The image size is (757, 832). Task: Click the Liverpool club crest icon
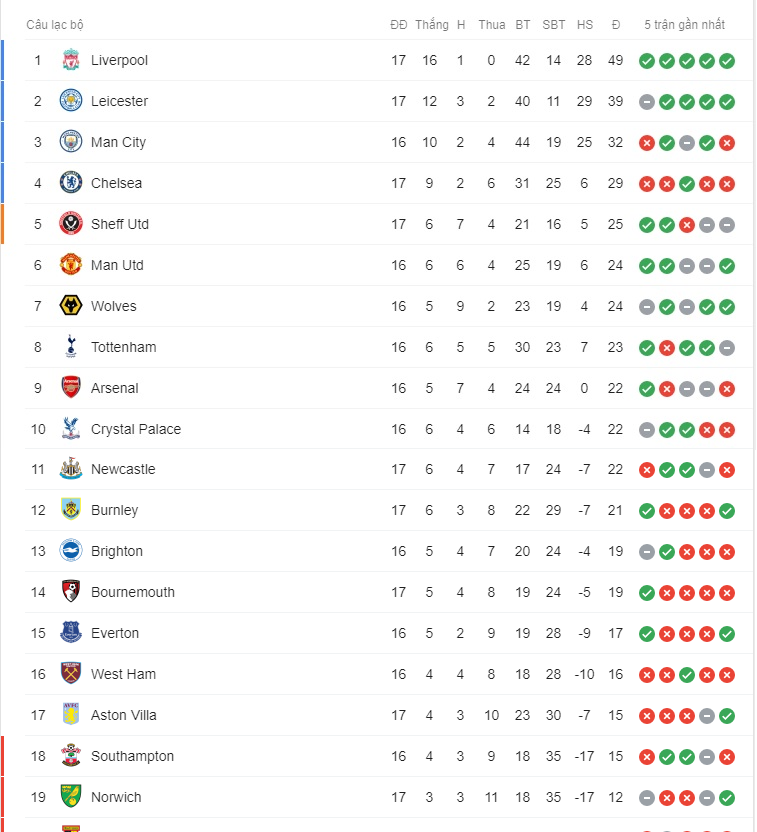[x=71, y=60]
